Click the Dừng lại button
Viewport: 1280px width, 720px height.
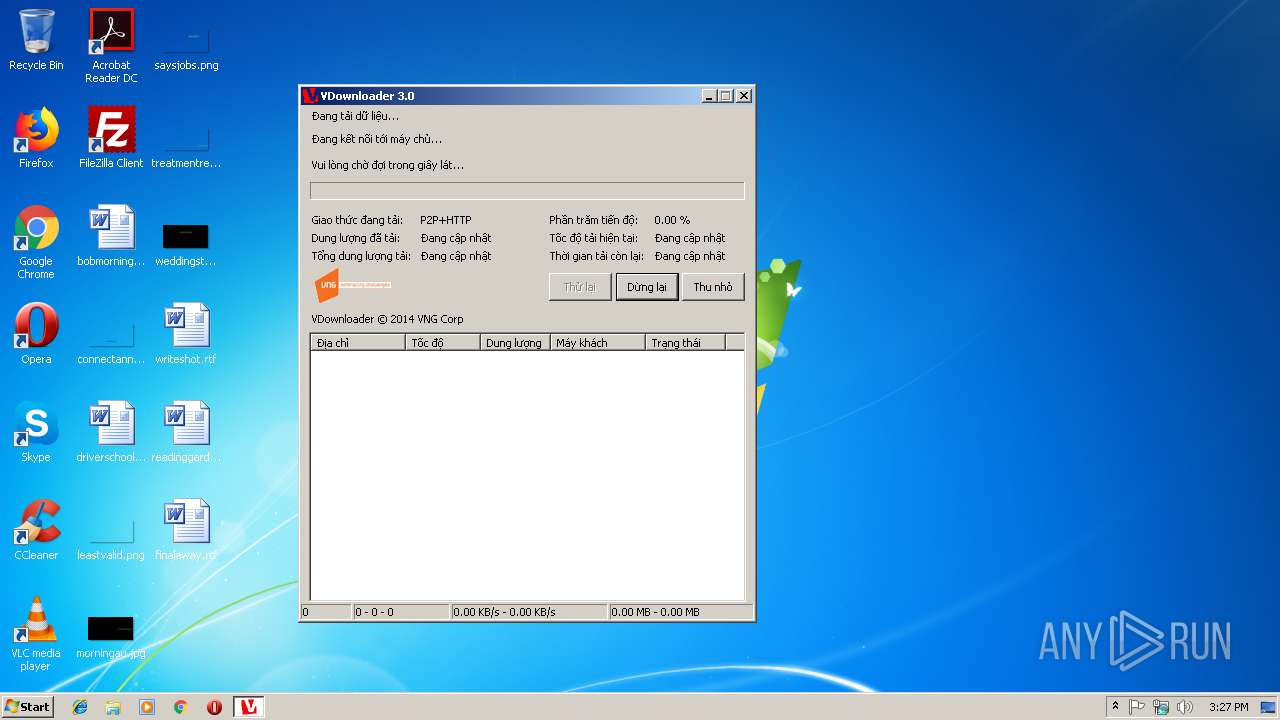(x=647, y=287)
